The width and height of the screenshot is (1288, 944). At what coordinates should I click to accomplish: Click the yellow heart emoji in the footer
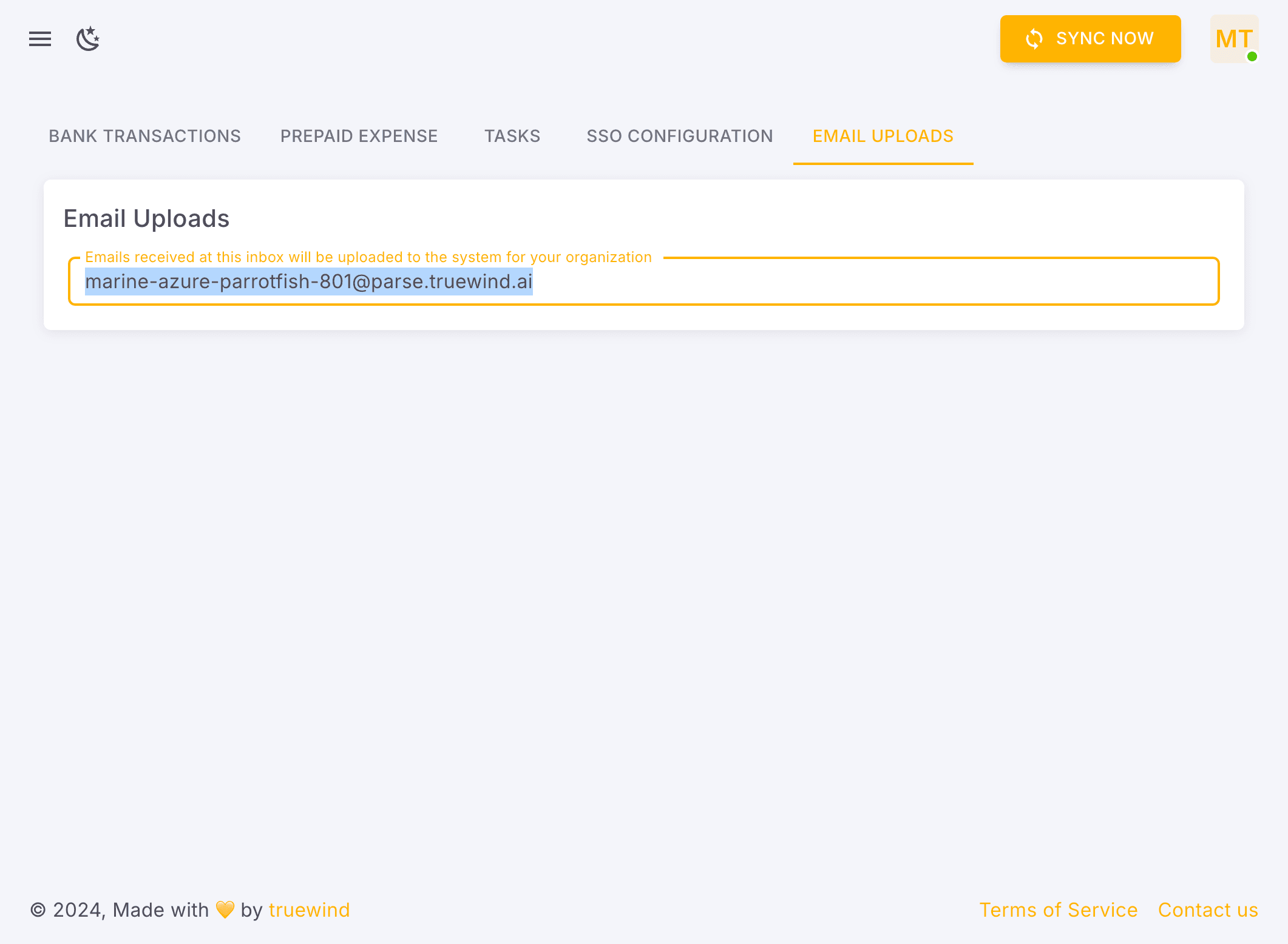[x=225, y=909]
